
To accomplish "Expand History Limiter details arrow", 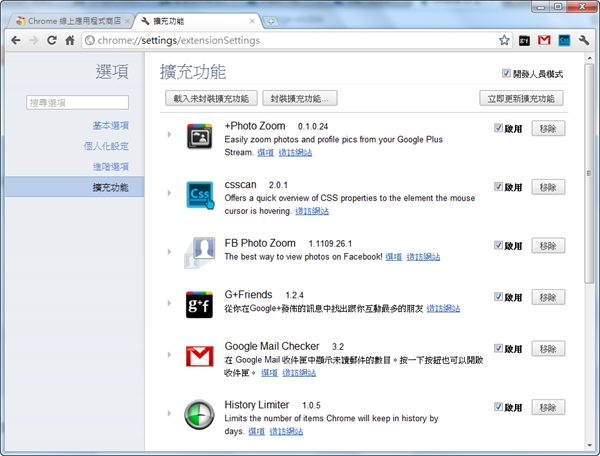I will (x=169, y=413).
